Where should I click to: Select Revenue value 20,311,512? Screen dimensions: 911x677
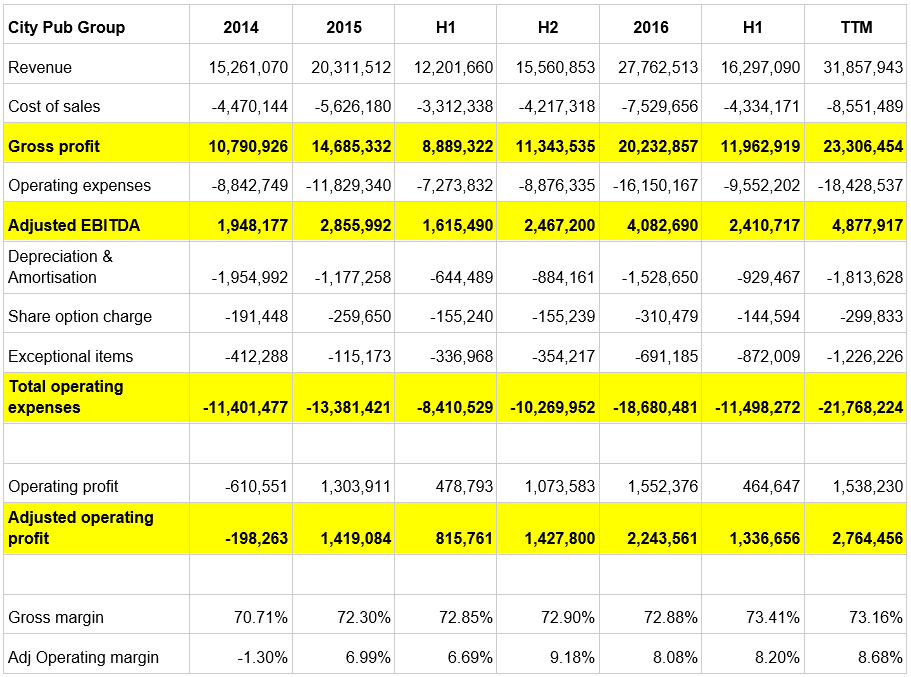(351, 67)
